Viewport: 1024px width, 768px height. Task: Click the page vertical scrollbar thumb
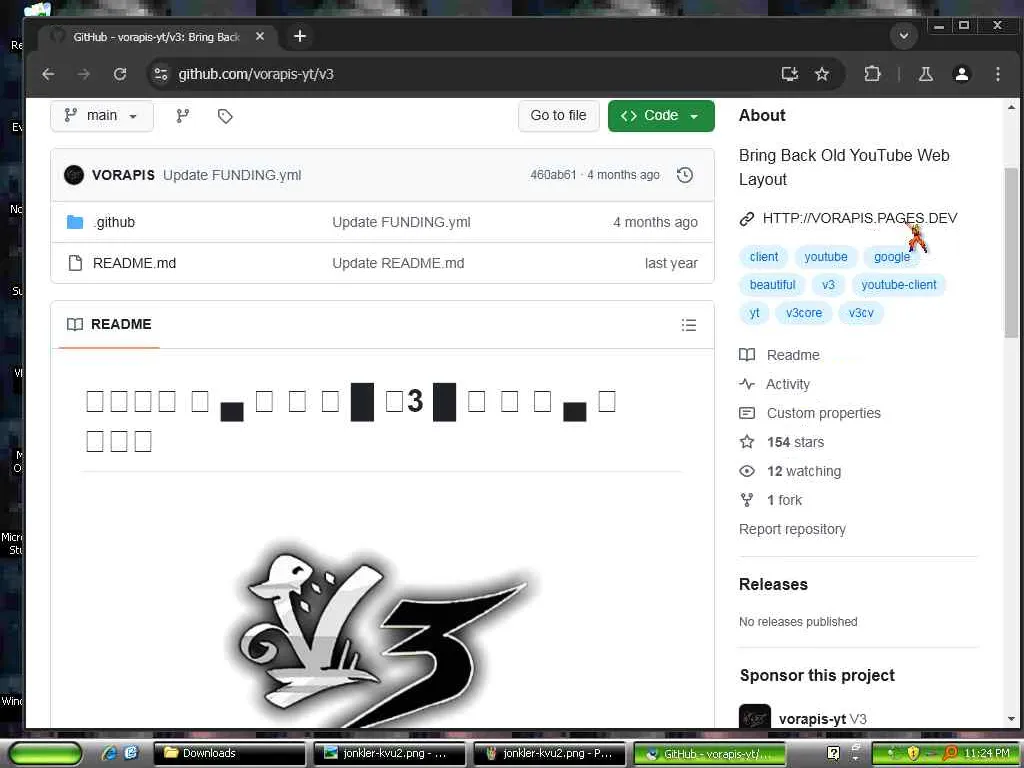pyautogui.click(x=1011, y=253)
